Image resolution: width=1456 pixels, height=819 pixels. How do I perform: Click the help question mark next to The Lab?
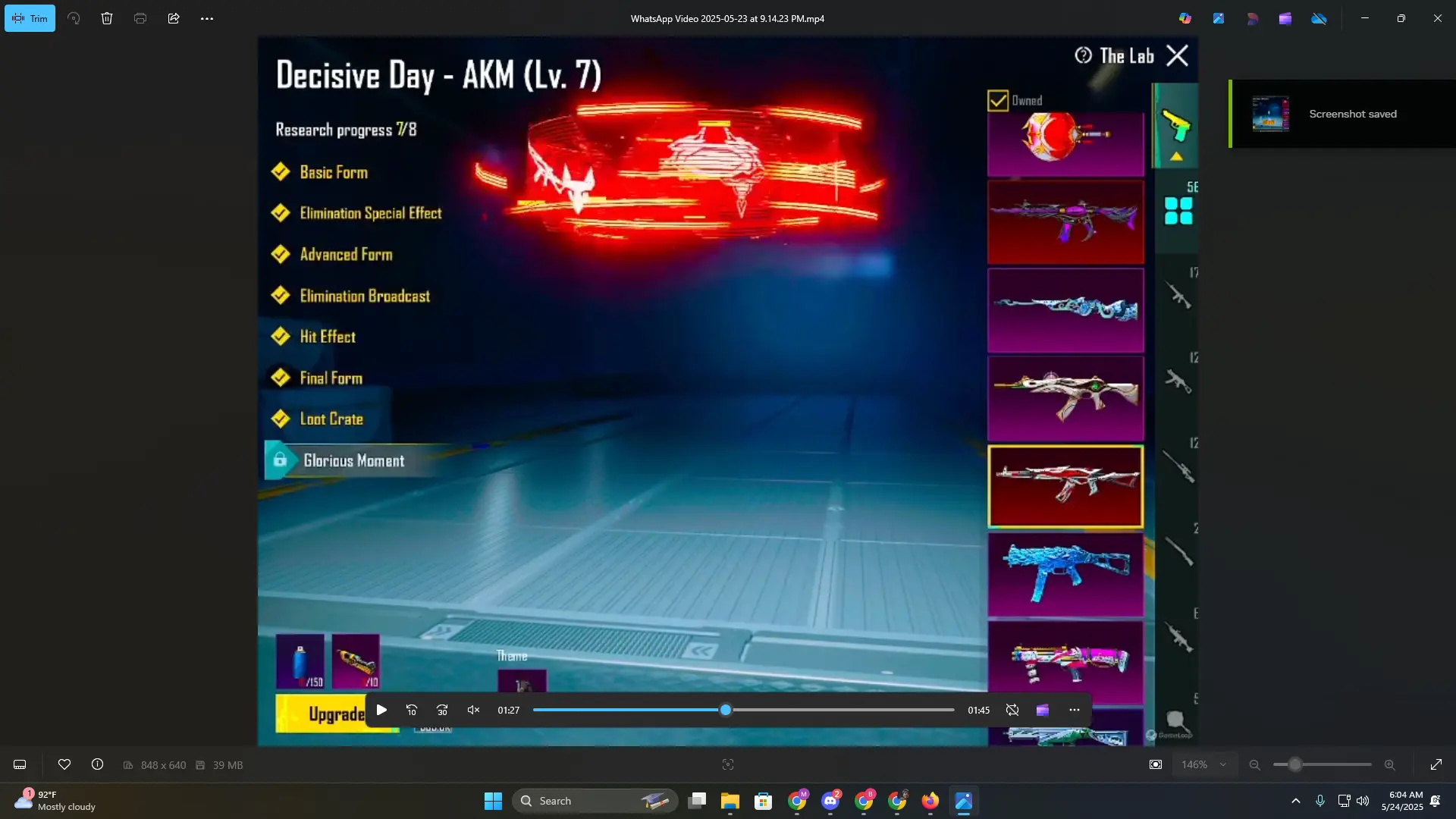coord(1083,55)
